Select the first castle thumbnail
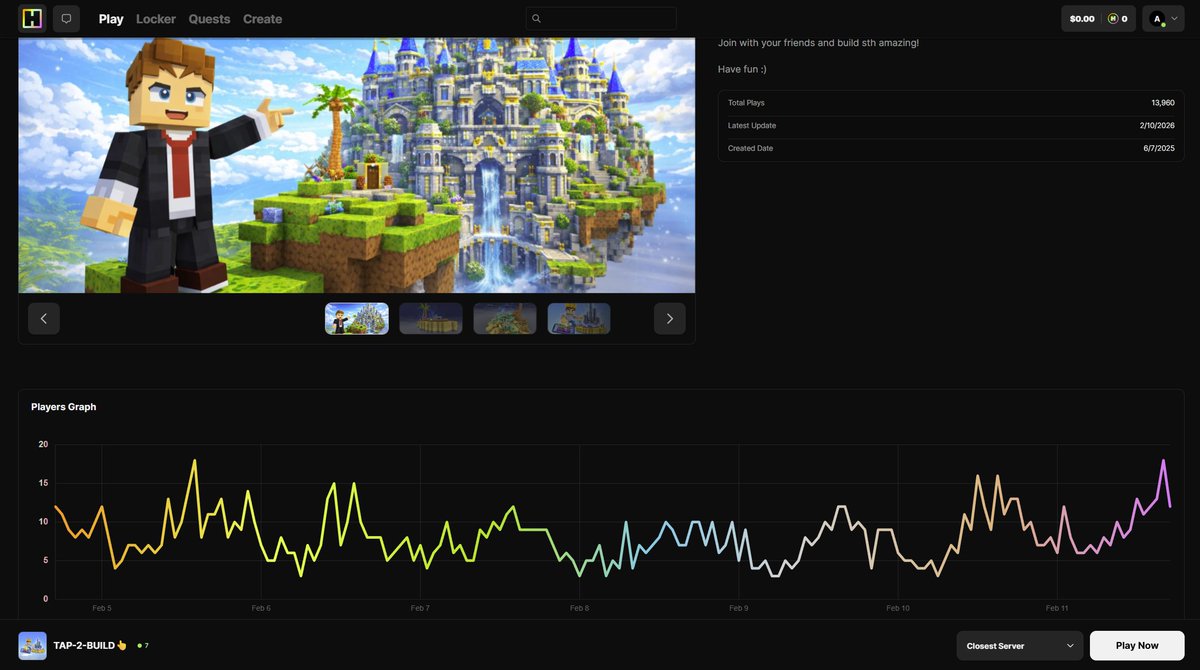 tap(357, 318)
